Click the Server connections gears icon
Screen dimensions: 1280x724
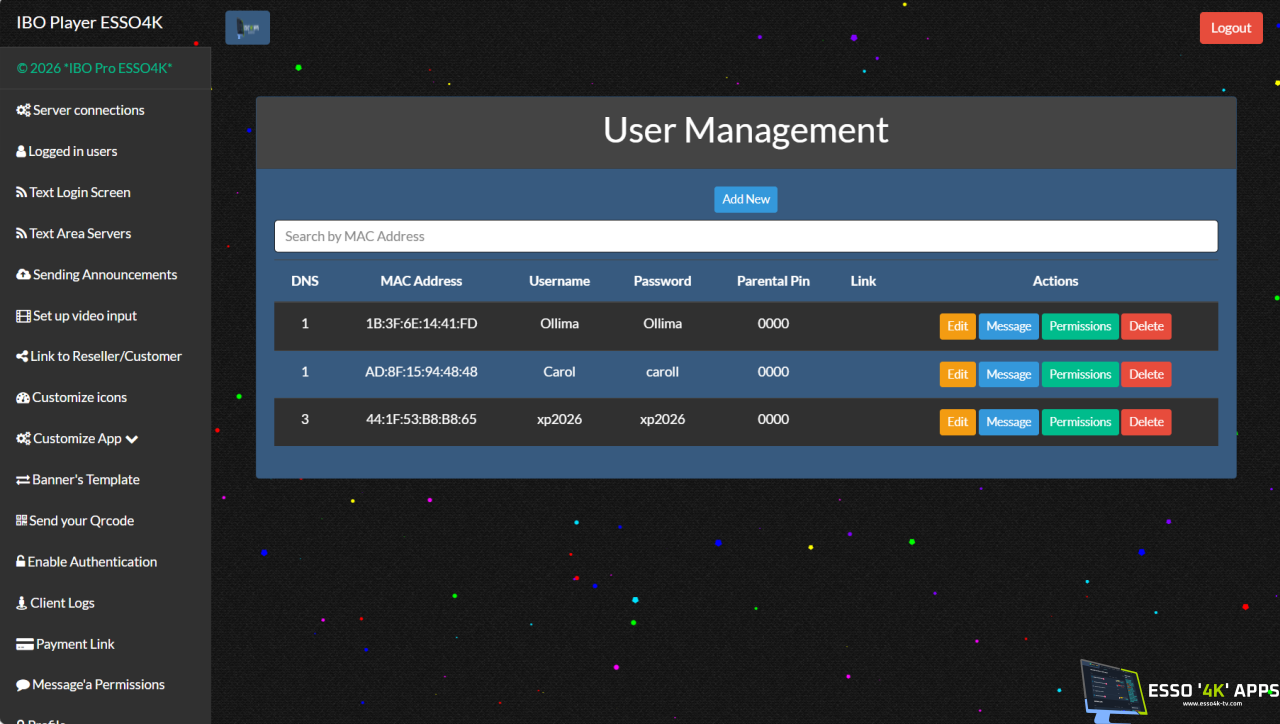pos(23,110)
